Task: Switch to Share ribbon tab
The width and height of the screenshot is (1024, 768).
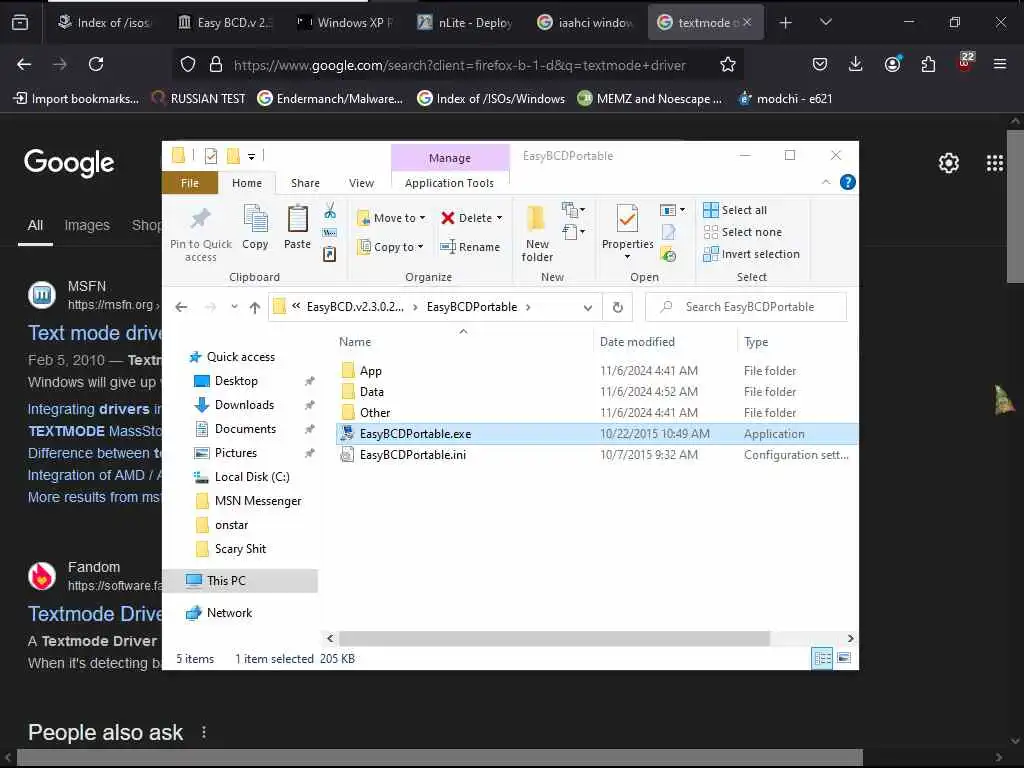Action: click(305, 183)
